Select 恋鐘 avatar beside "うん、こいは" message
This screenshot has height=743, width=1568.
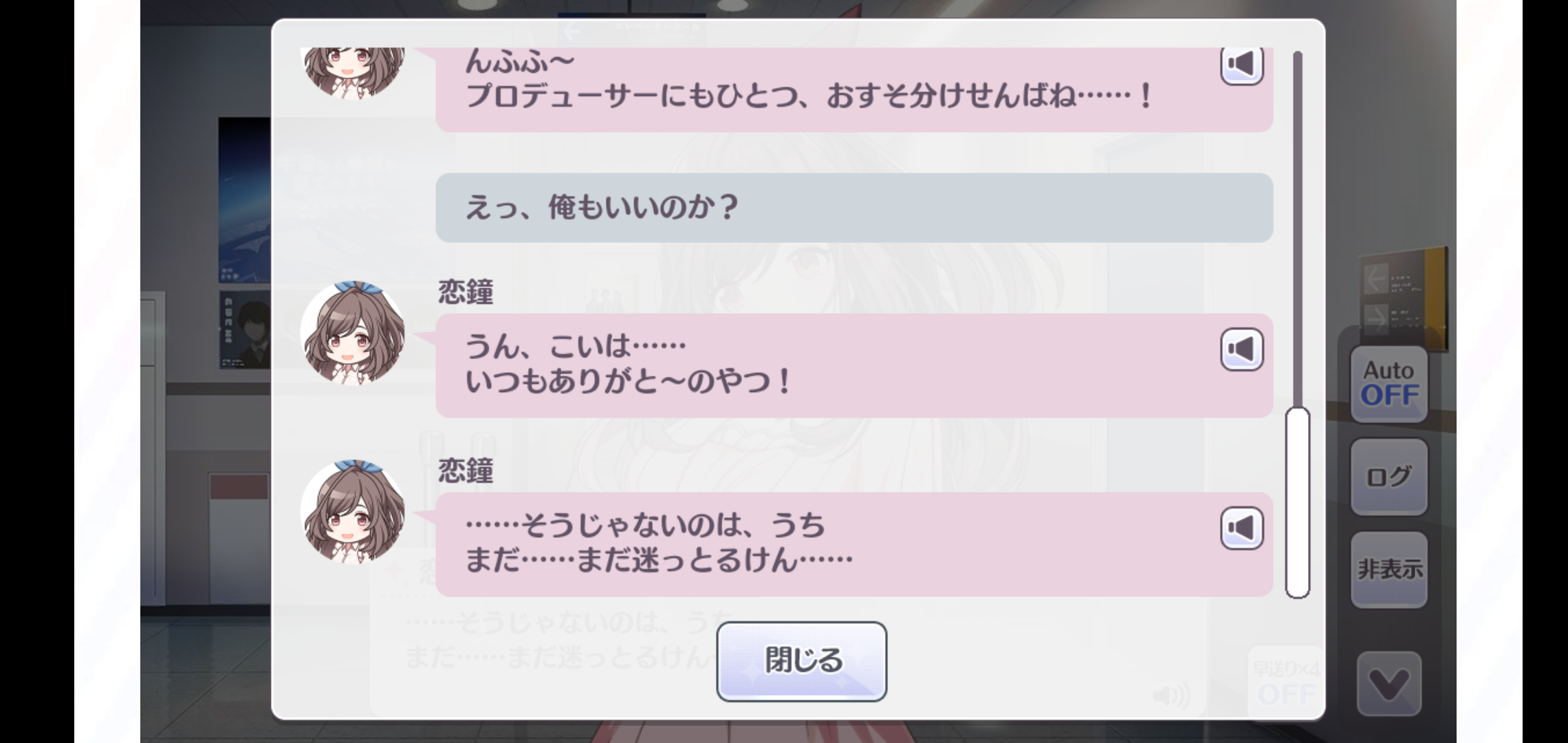(x=353, y=333)
